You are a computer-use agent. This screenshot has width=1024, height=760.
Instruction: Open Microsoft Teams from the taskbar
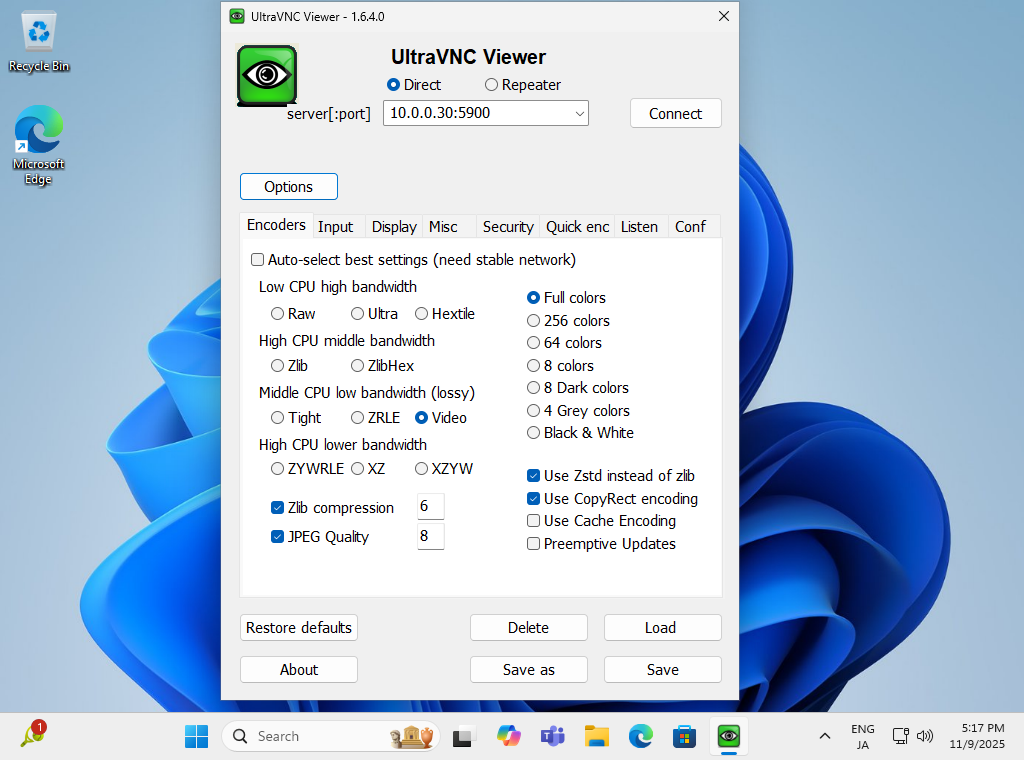(553, 736)
